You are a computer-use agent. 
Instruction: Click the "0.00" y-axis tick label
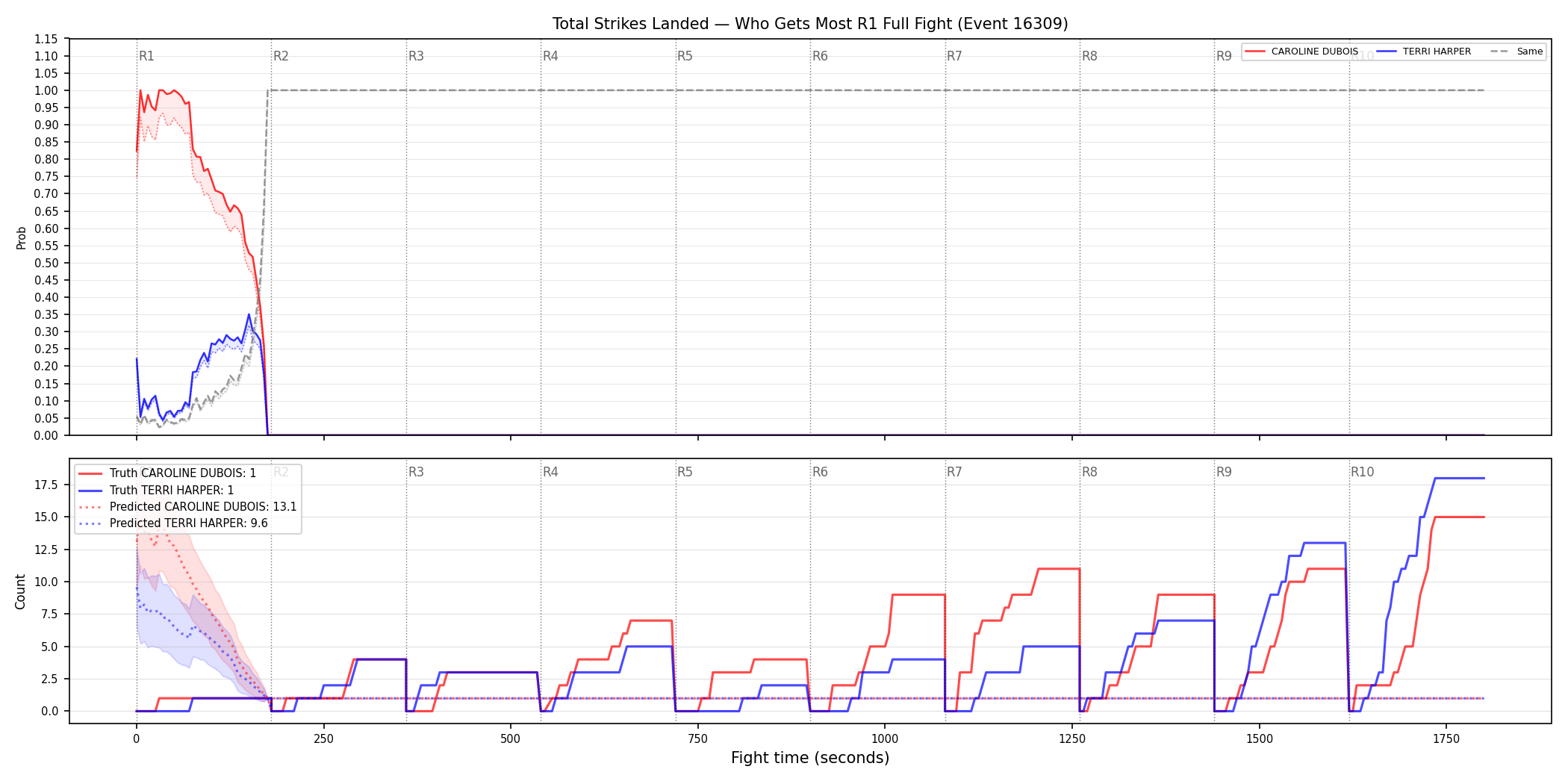point(46,436)
